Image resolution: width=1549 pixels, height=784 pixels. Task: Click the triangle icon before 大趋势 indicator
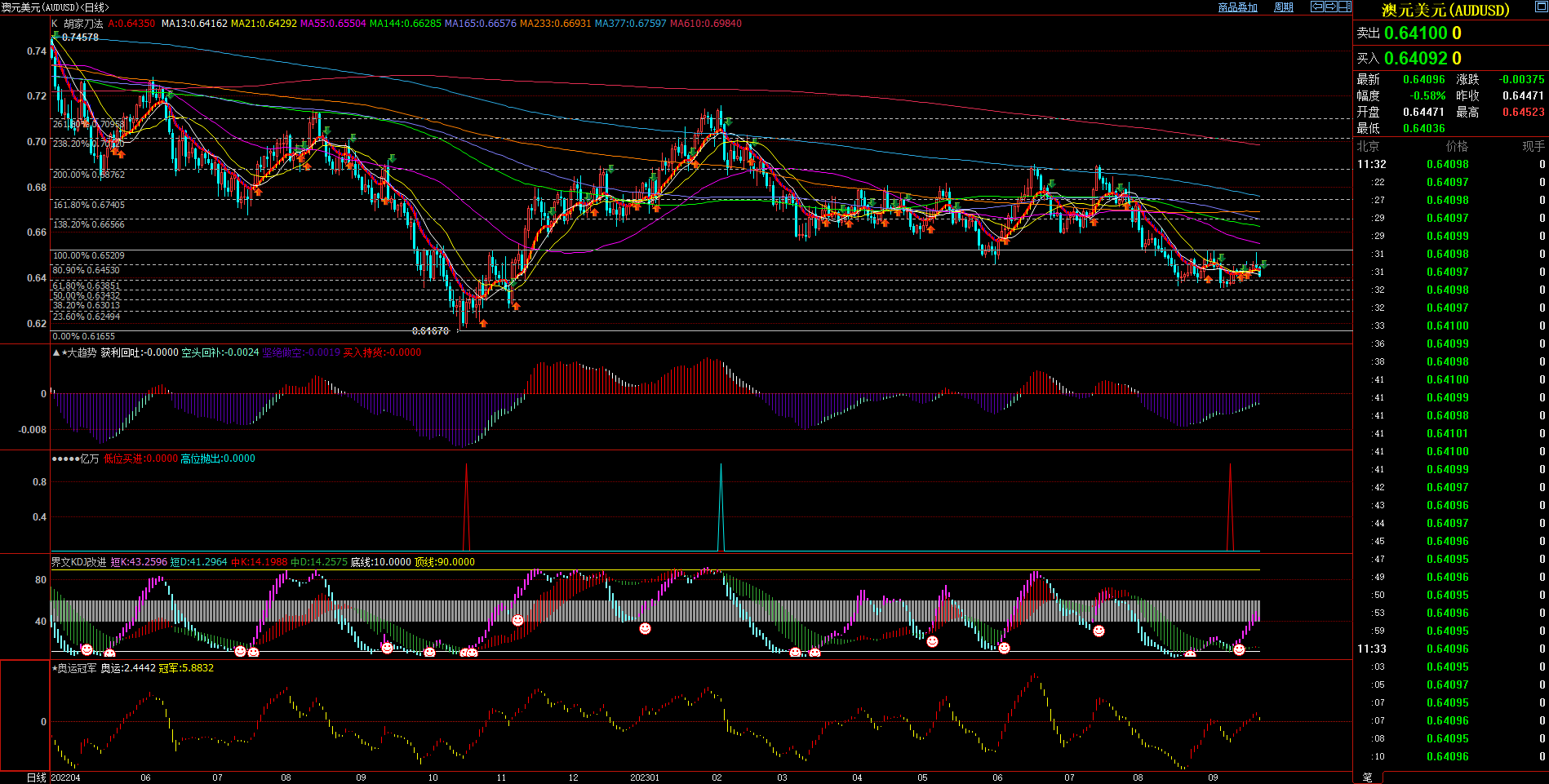coord(55,353)
